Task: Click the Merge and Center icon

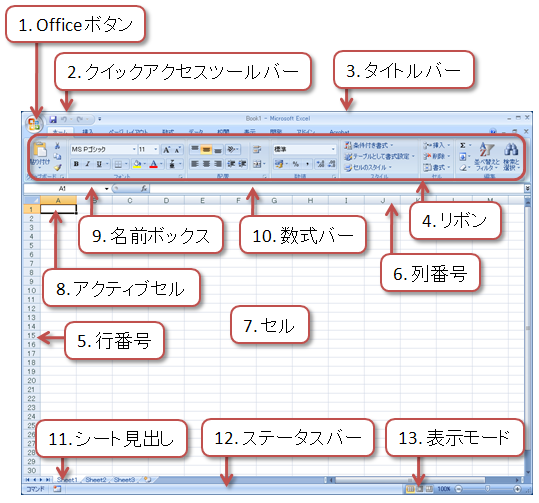Action: click(258, 164)
